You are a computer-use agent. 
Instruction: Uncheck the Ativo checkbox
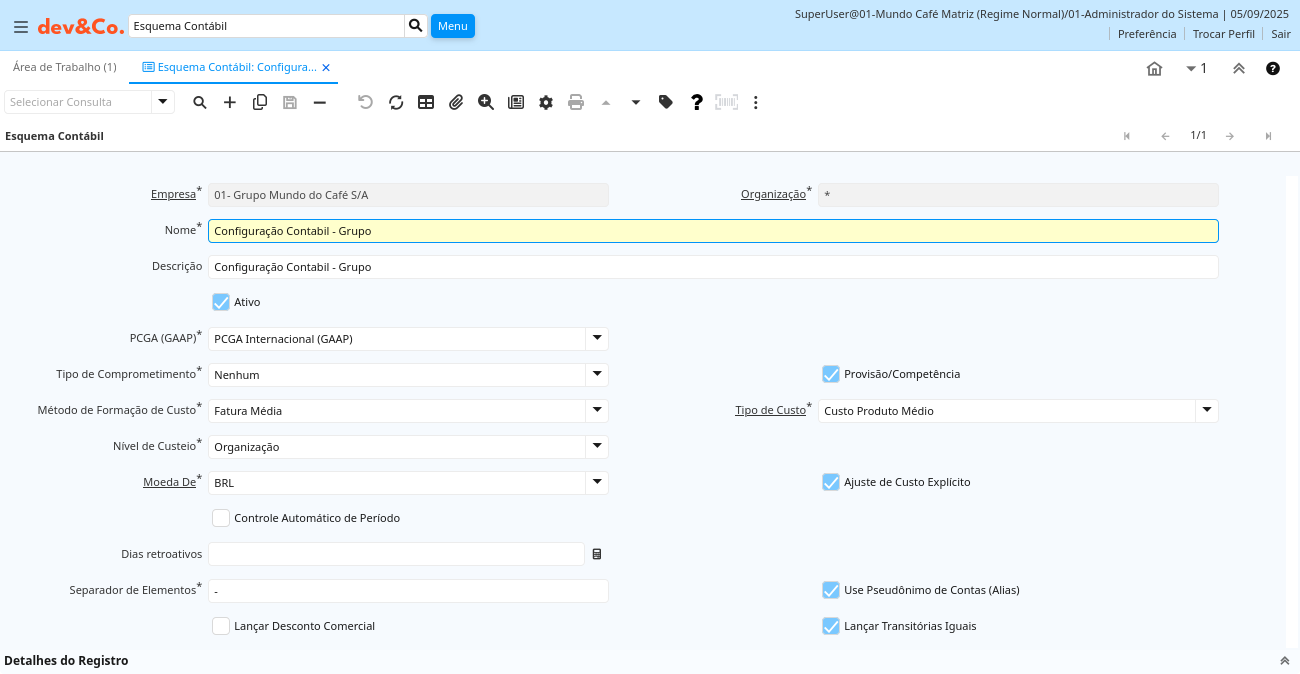pos(221,302)
